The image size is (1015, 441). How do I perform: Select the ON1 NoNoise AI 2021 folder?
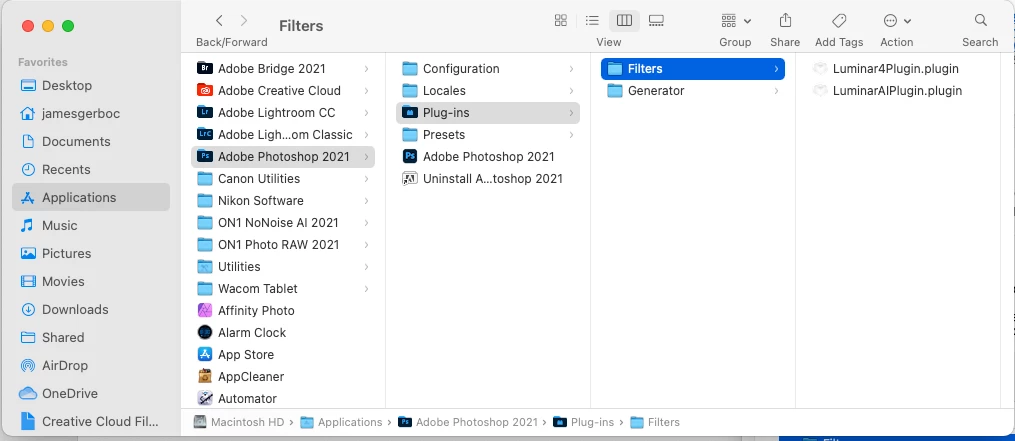(x=283, y=222)
